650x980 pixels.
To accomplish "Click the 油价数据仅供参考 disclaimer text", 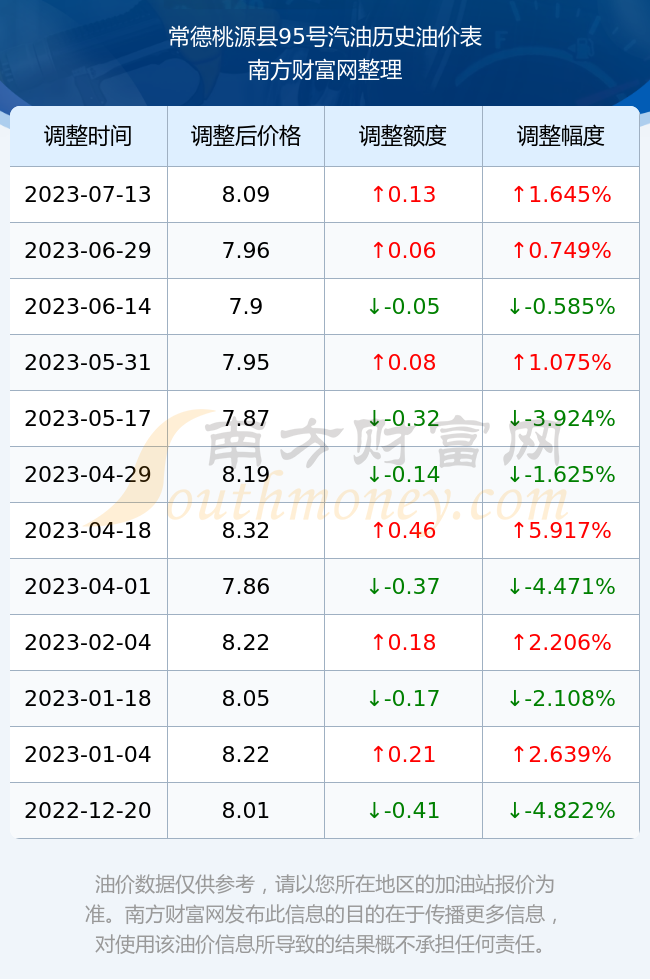I will 175,884.
